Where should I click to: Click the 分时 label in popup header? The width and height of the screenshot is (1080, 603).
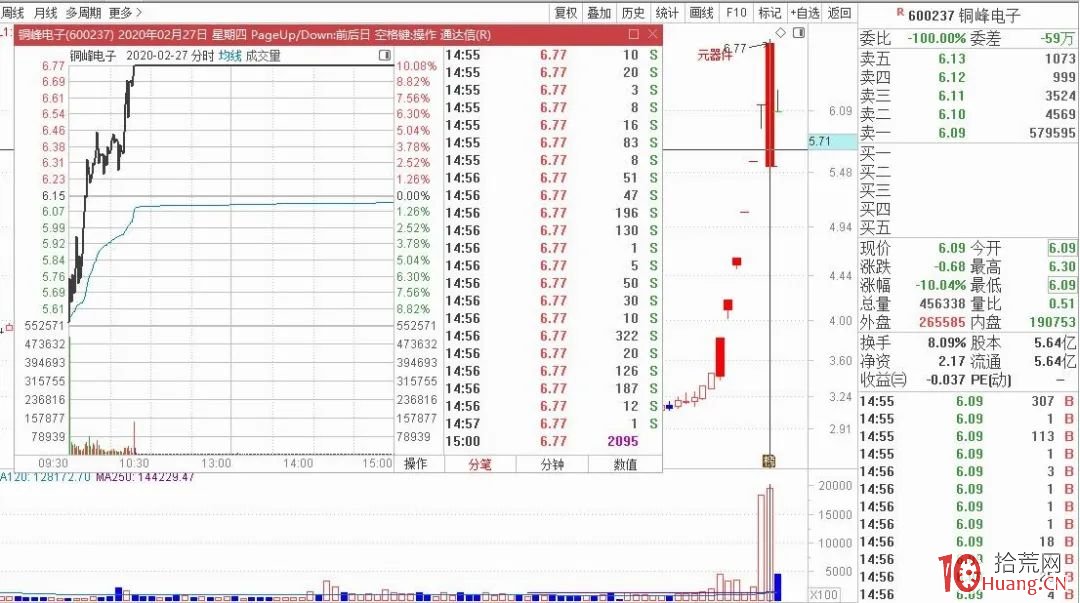(202, 56)
